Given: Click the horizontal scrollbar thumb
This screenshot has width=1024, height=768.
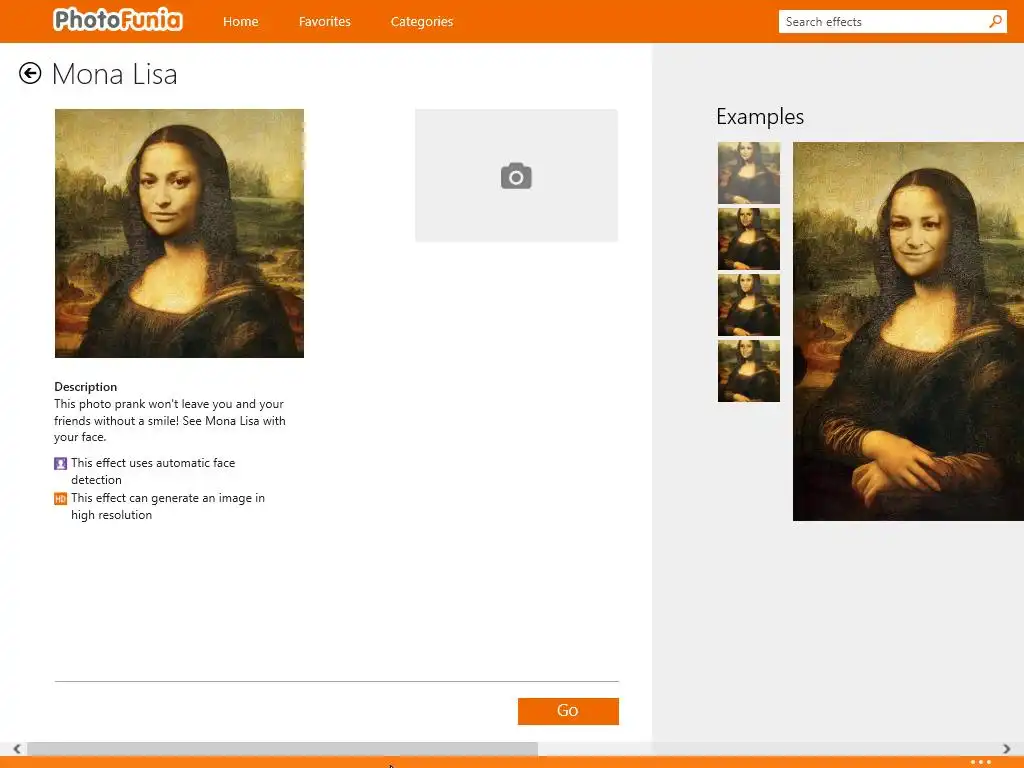Looking at the screenshot, I should pos(282,748).
